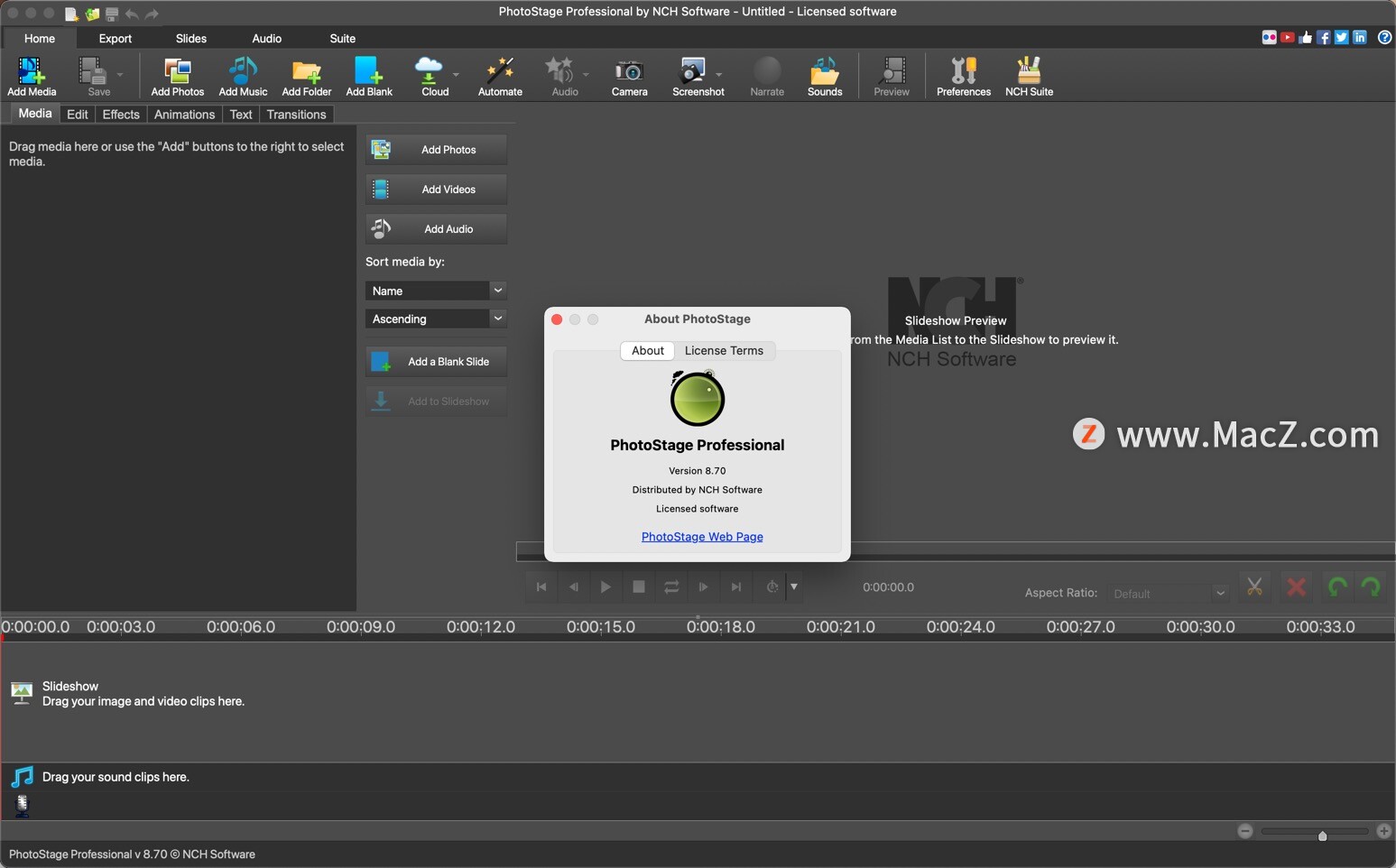
Task: Click the Add Folder toolbar icon
Action: 307,77
